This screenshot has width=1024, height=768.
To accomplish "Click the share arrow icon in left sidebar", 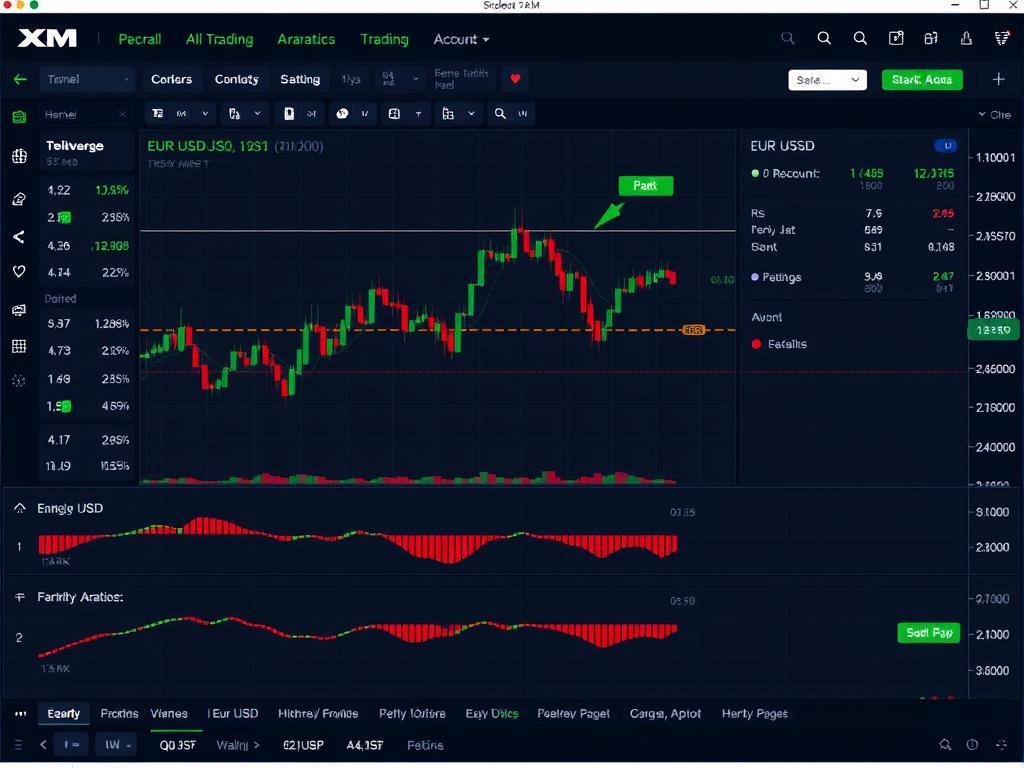I will (18, 237).
